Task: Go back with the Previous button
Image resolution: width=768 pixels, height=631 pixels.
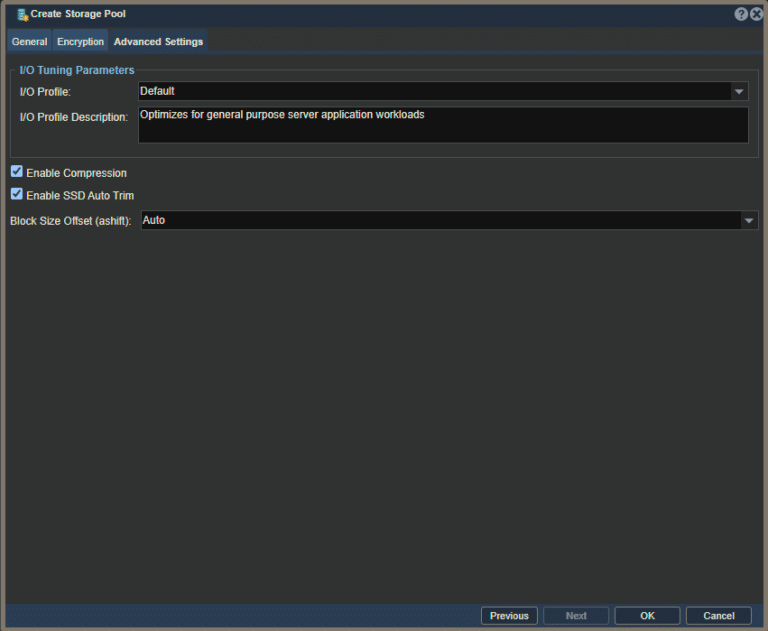Action: (x=509, y=616)
